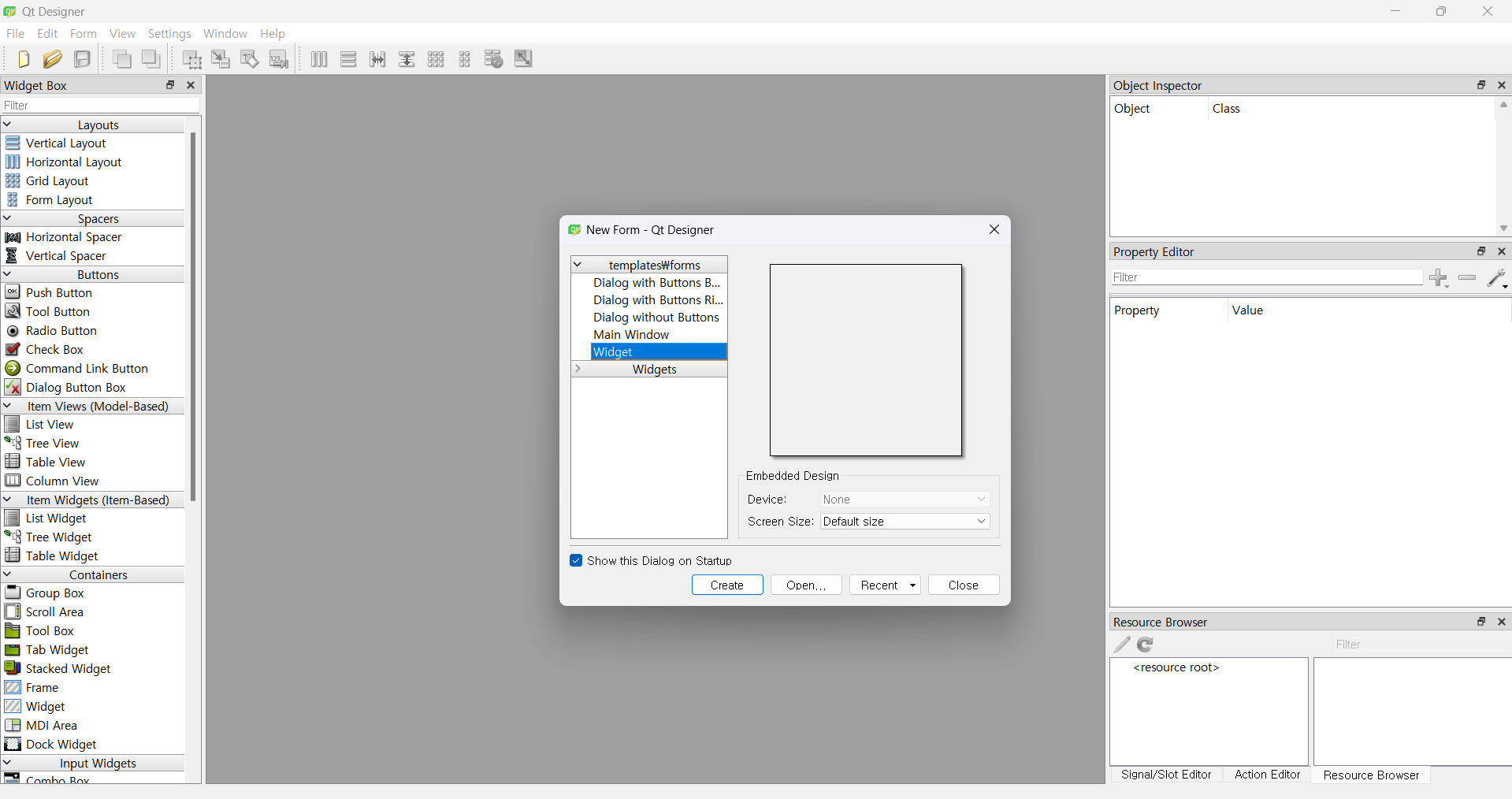Click the Open Form folder icon in toolbar

tap(53, 59)
